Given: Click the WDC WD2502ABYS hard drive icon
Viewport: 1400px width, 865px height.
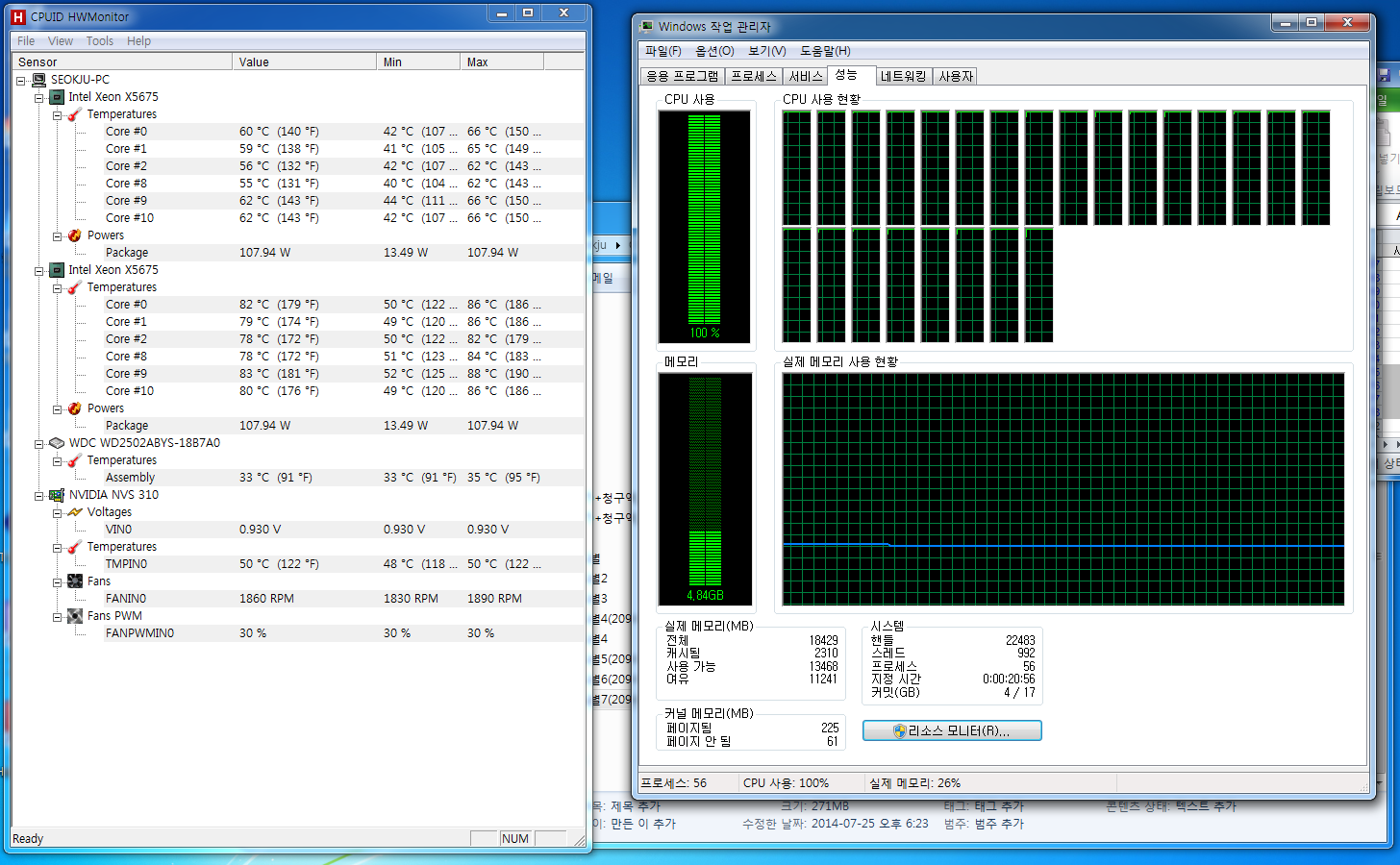Looking at the screenshot, I should [x=57, y=443].
